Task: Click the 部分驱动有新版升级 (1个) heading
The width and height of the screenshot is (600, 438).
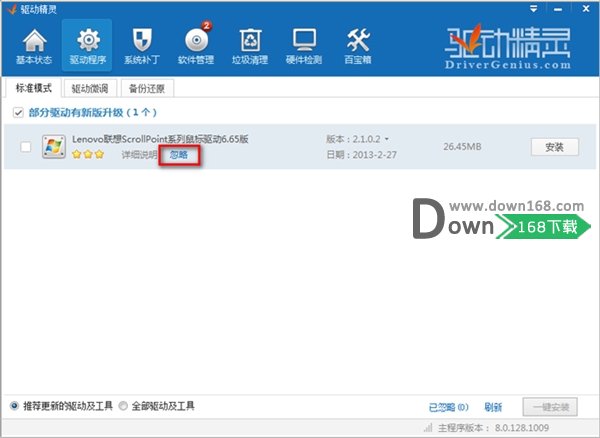Action: click(93, 112)
